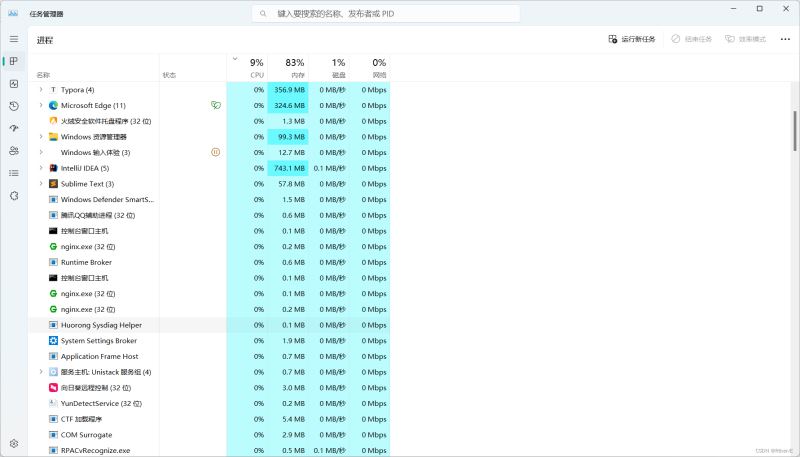The height and width of the screenshot is (457, 800).
Task: Expand the Microsoft Edge (11) group
Action: [x=41, y=106]
